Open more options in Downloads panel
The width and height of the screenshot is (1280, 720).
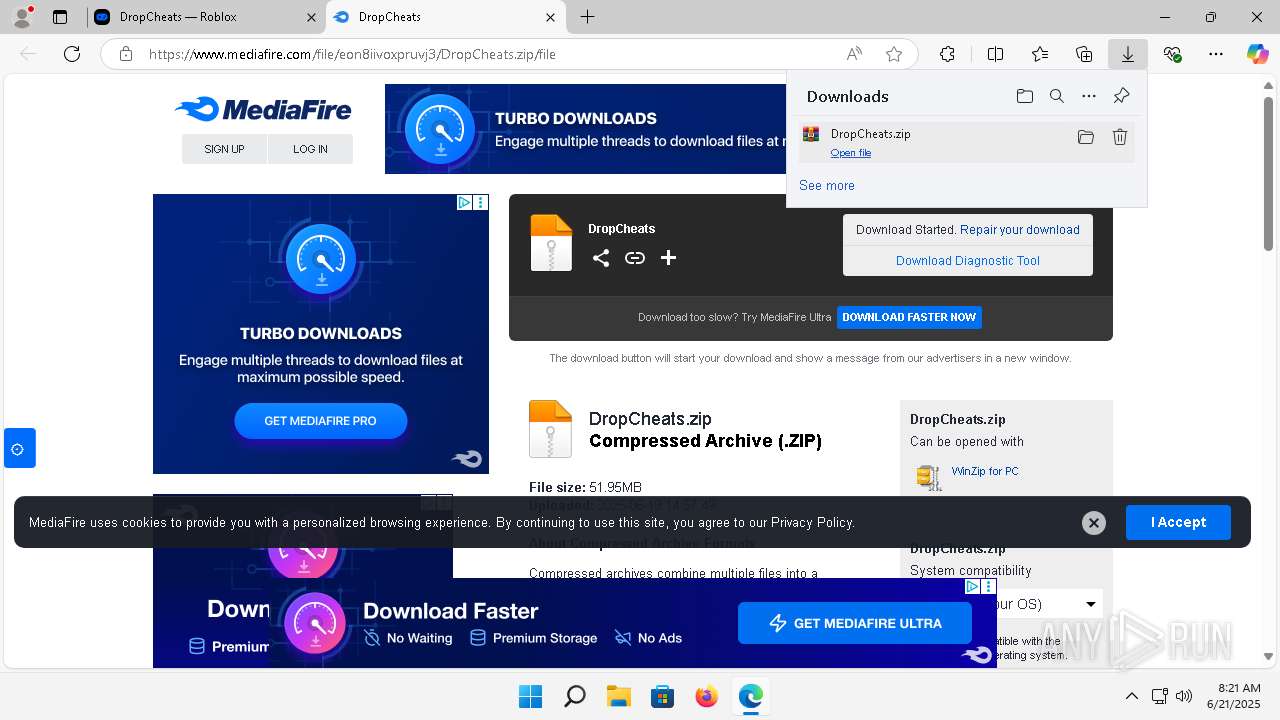[1089, 96]
